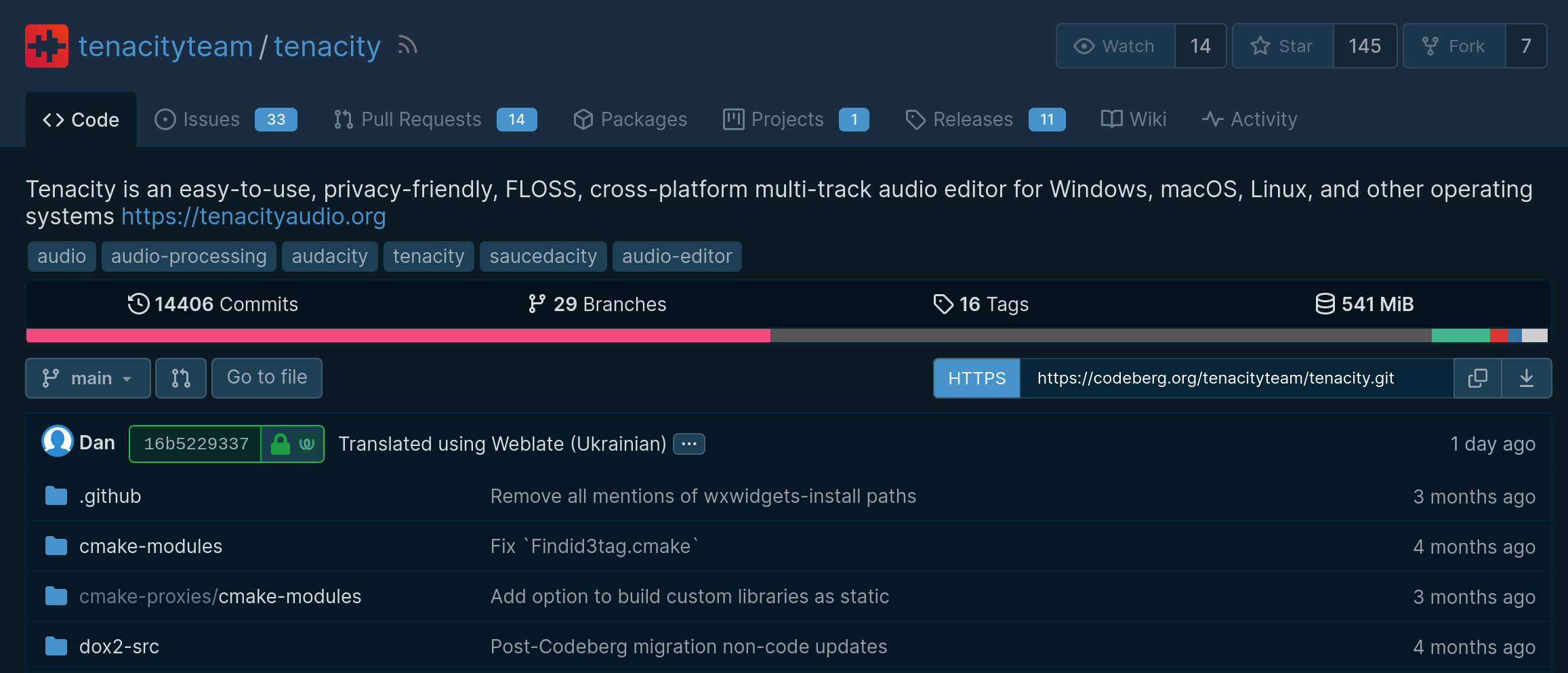Viewport: 1568px width, 673px height.
Task: Select the clone URL text field
Action: point(1237,378)
